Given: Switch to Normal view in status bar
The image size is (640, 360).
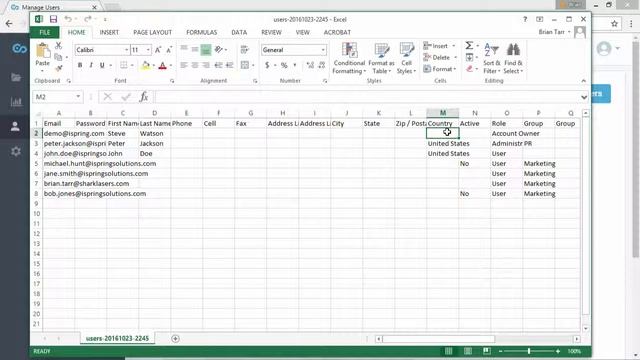Looking at the screenshot, I should 449,351.
